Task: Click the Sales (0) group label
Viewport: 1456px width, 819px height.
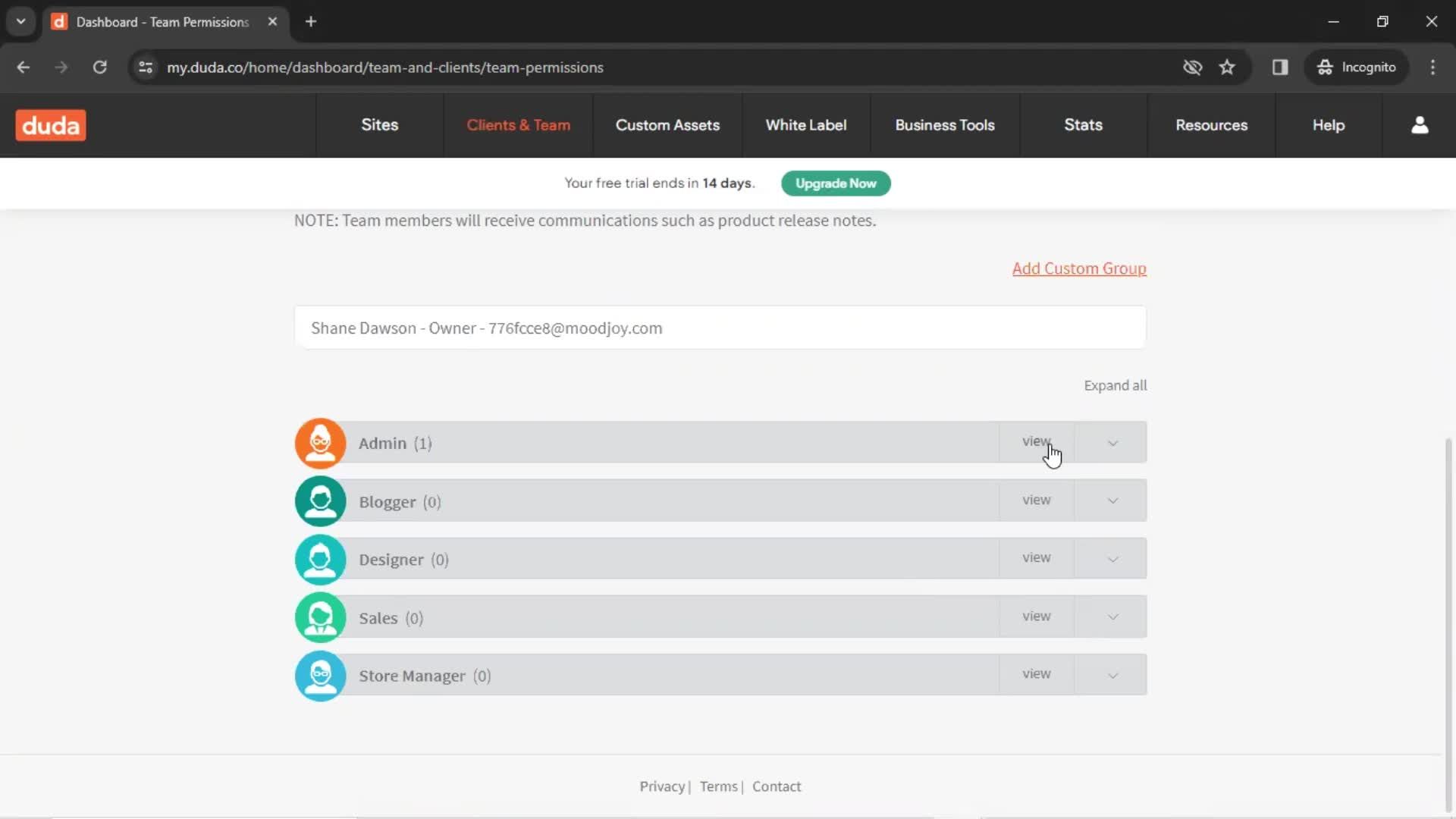Action: [x=391, y=618]
